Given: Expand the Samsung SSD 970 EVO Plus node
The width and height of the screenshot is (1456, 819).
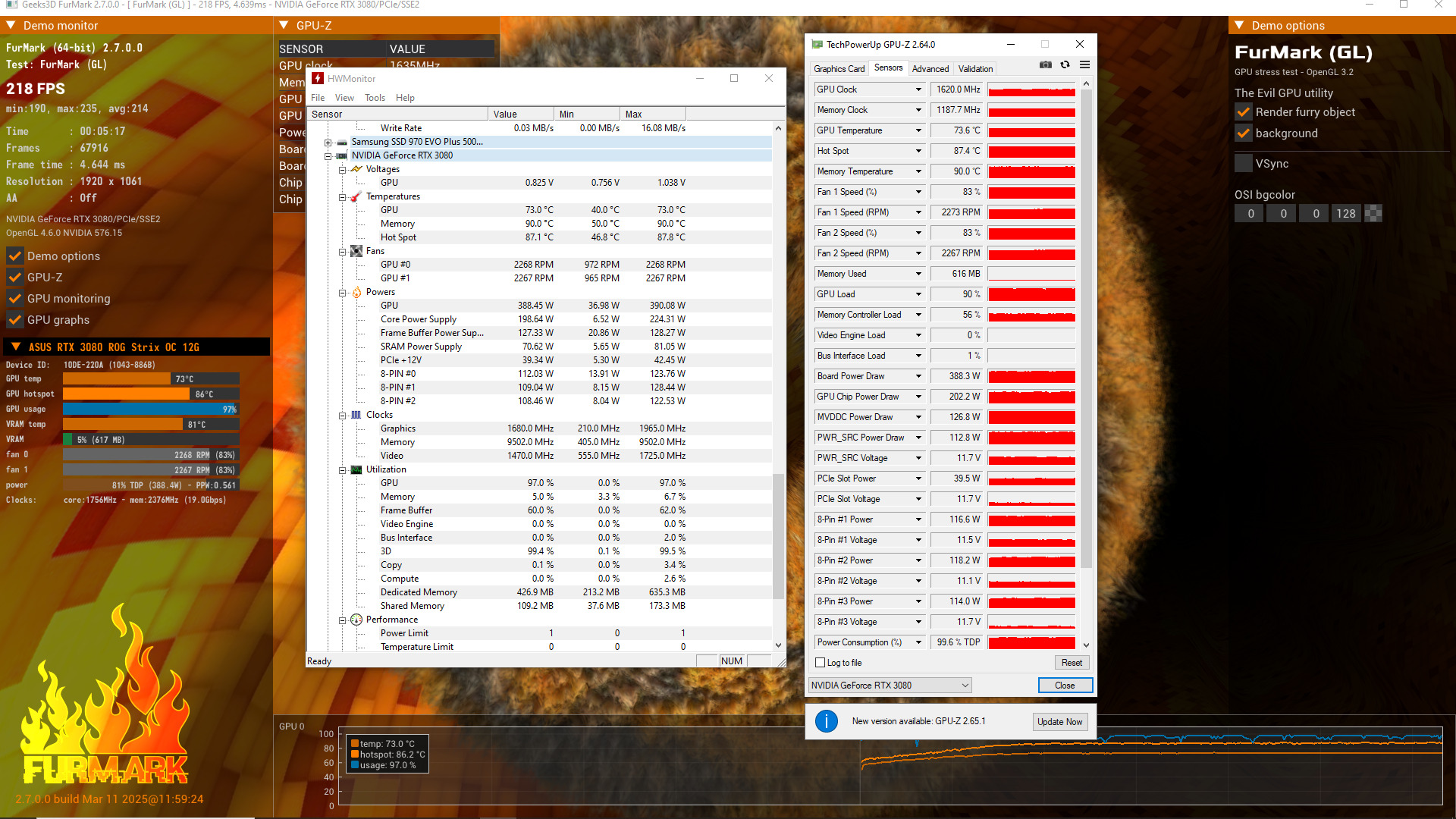Looking at the screenshot, I should coord(328,143).
